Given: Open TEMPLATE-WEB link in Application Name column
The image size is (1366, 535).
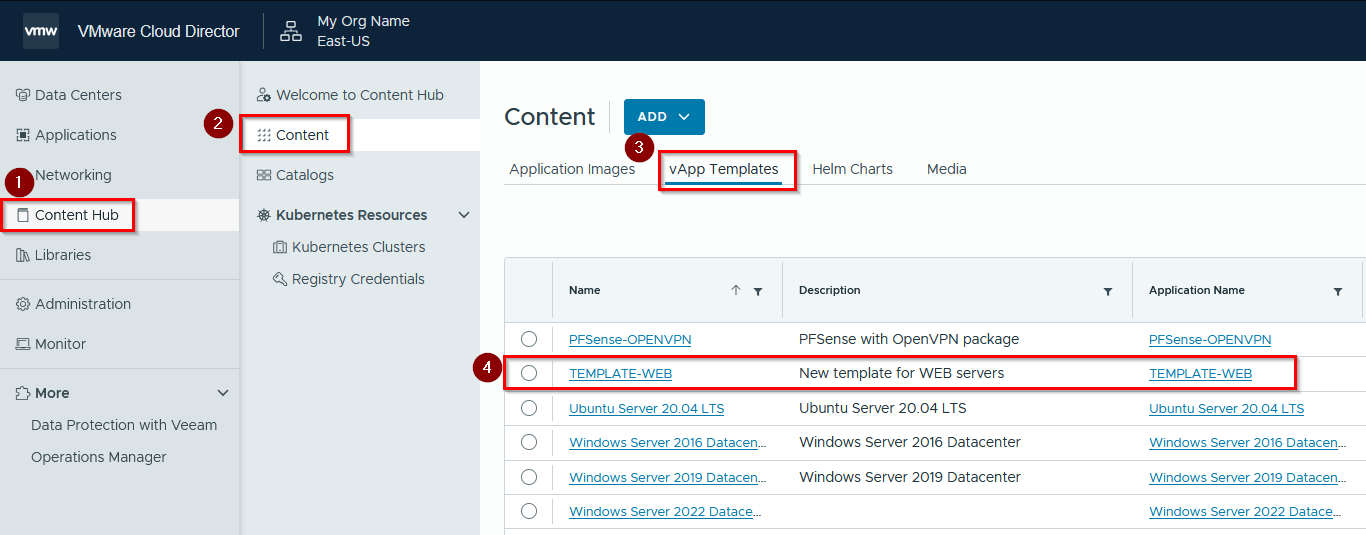Looking at the screenshot, I should pyautogui.click(x=1200, y=373).
